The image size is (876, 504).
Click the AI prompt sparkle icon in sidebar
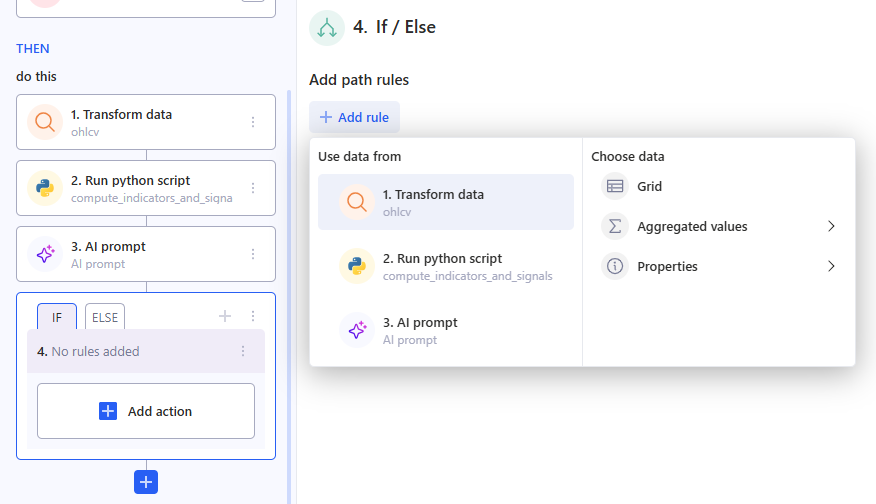pyautogui.click(x=45, y=254)
